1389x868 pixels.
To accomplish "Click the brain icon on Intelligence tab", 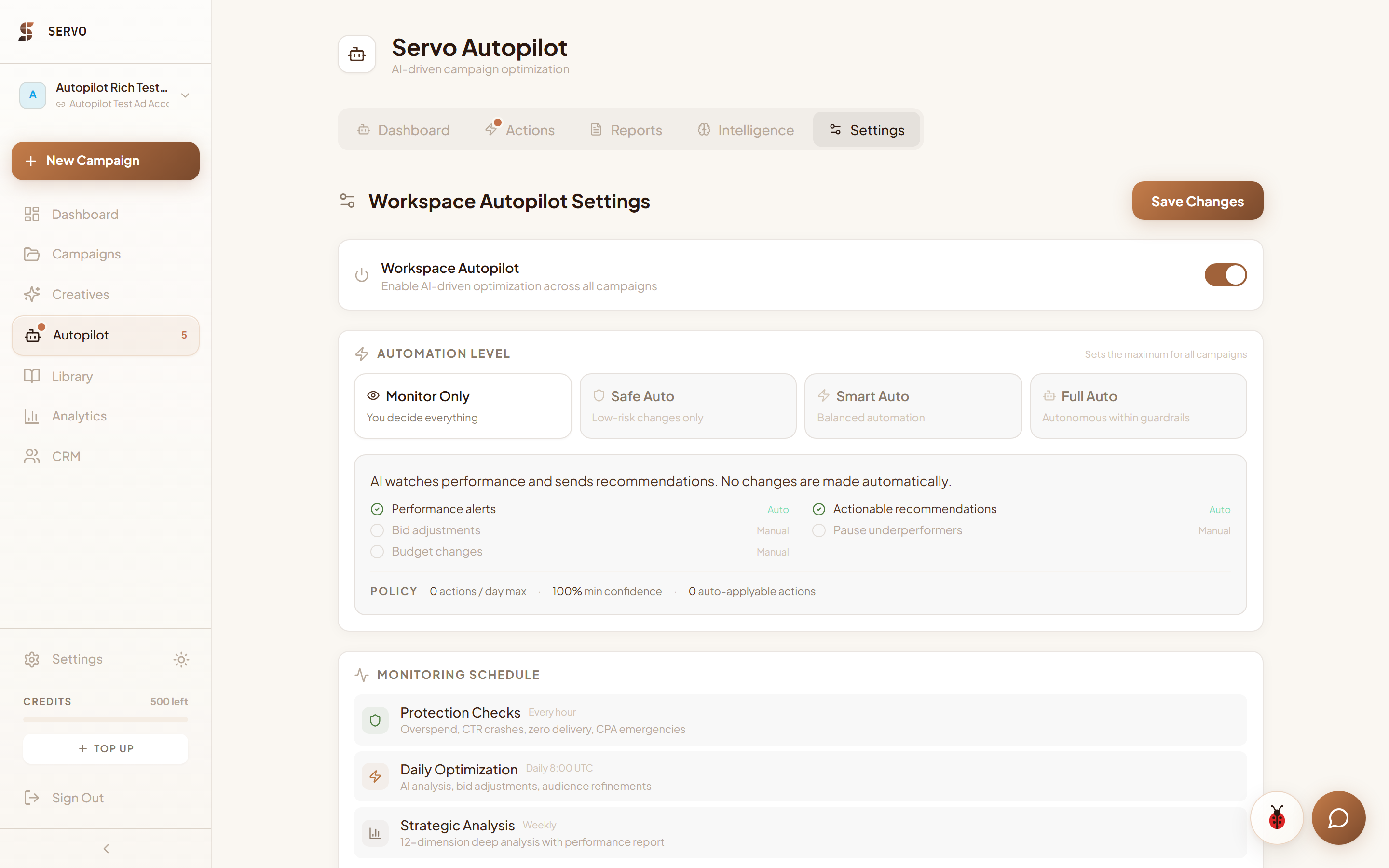I will pos(704,130).
